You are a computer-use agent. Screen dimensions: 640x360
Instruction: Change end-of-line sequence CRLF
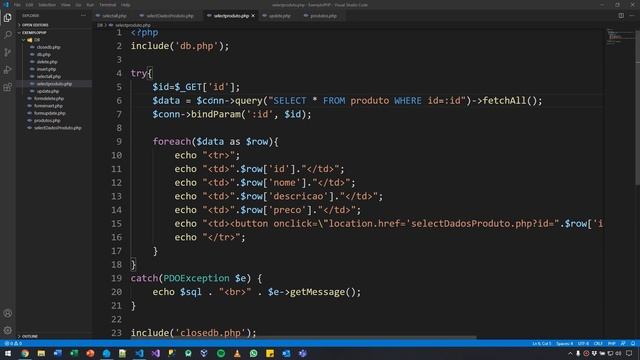(x=598, y=344)
